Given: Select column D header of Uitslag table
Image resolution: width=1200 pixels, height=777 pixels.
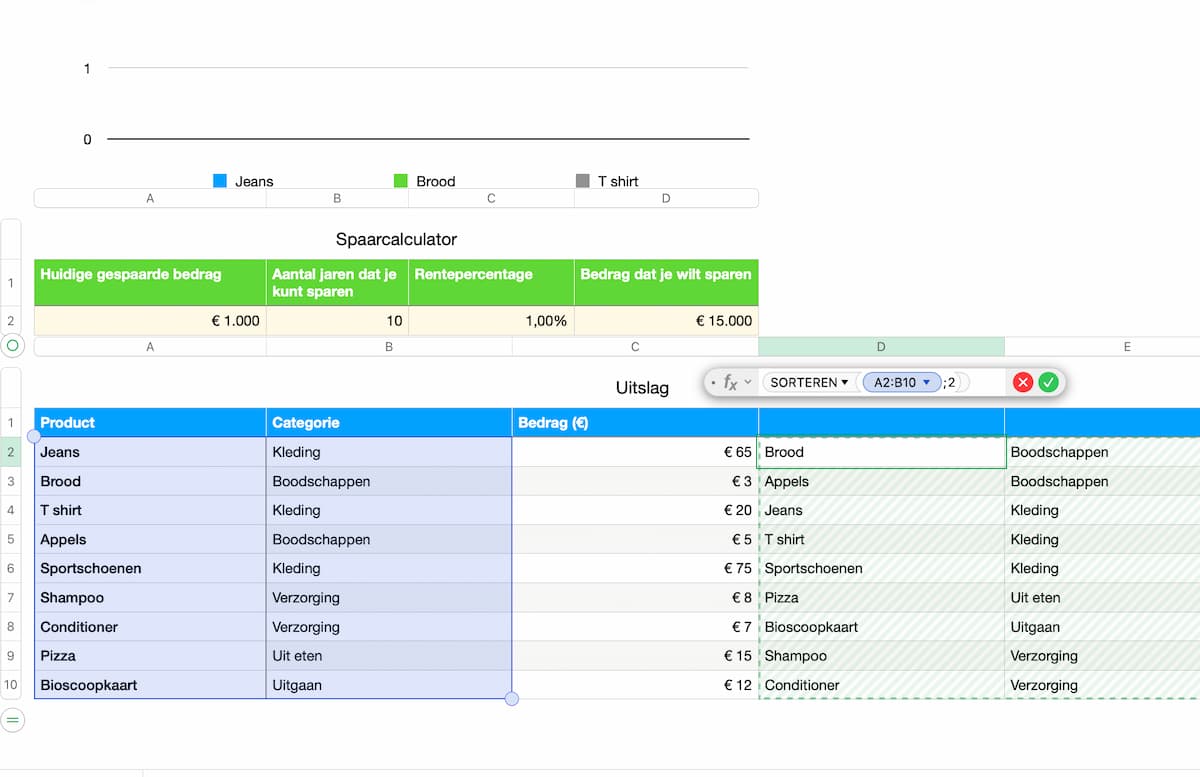Looking at the screenshot, I should click(881, 347).
